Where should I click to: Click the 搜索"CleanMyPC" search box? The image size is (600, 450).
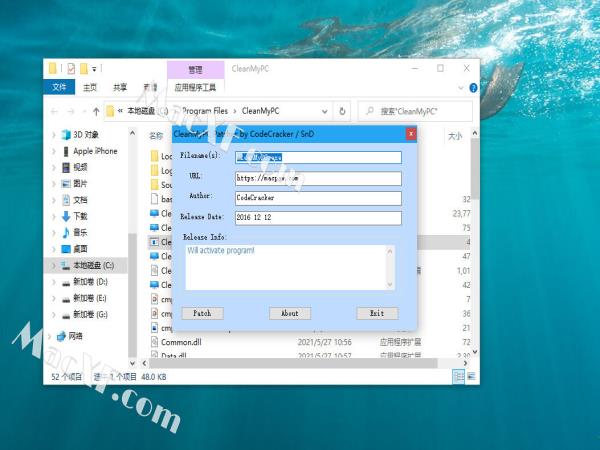[x=415, y=111]
